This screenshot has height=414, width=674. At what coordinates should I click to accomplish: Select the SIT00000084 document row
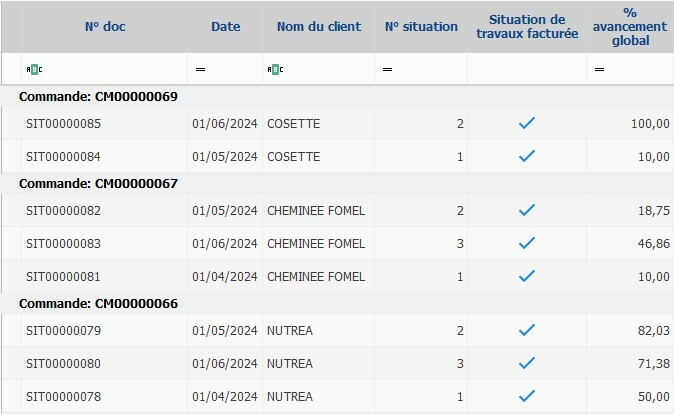pos(63,157)
